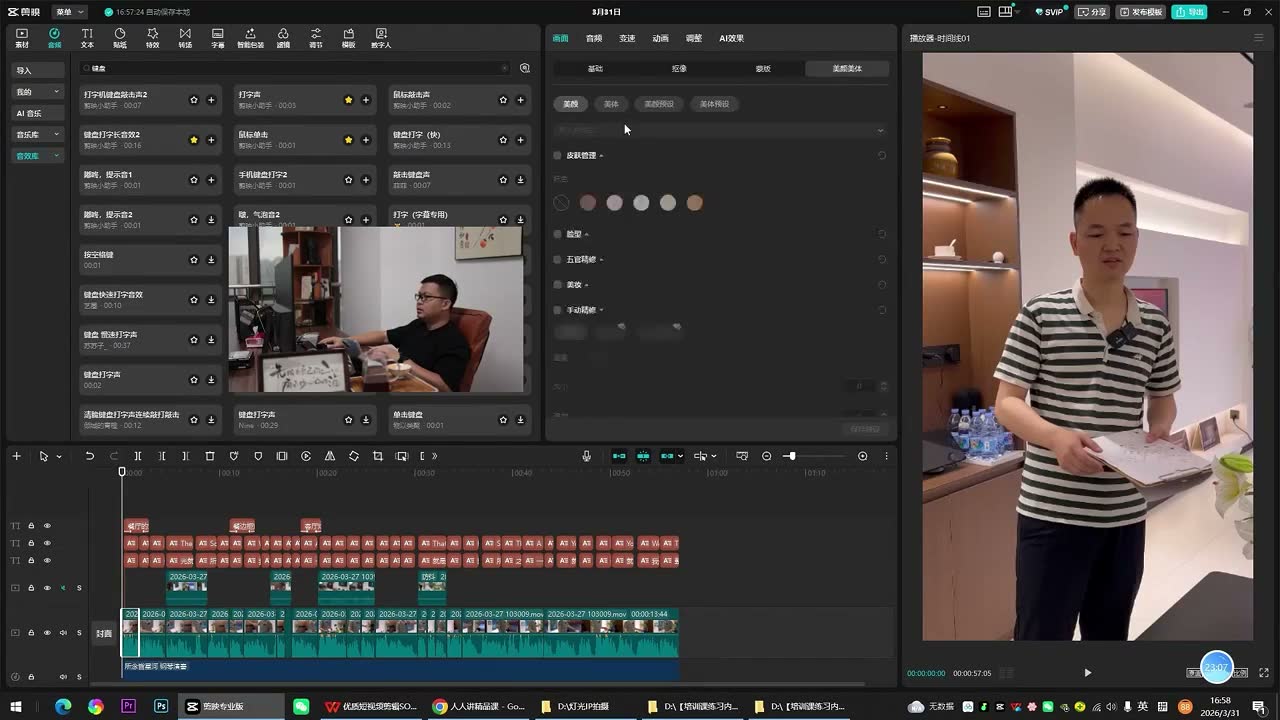The image size is (1280, 720).
Task: Click the microphone record voiceover icon
Action: pos(587,456)
